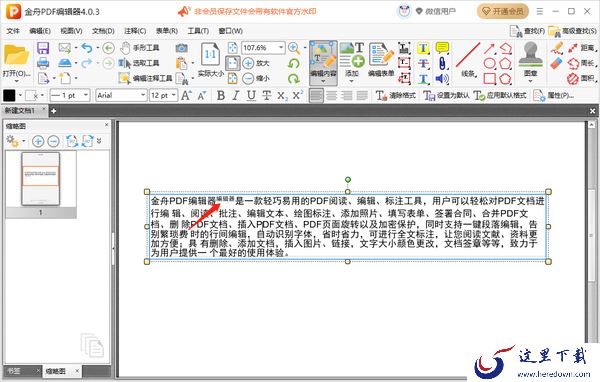Select the Sticky Note comment tool
600x382 pixels.
point(442,48)
